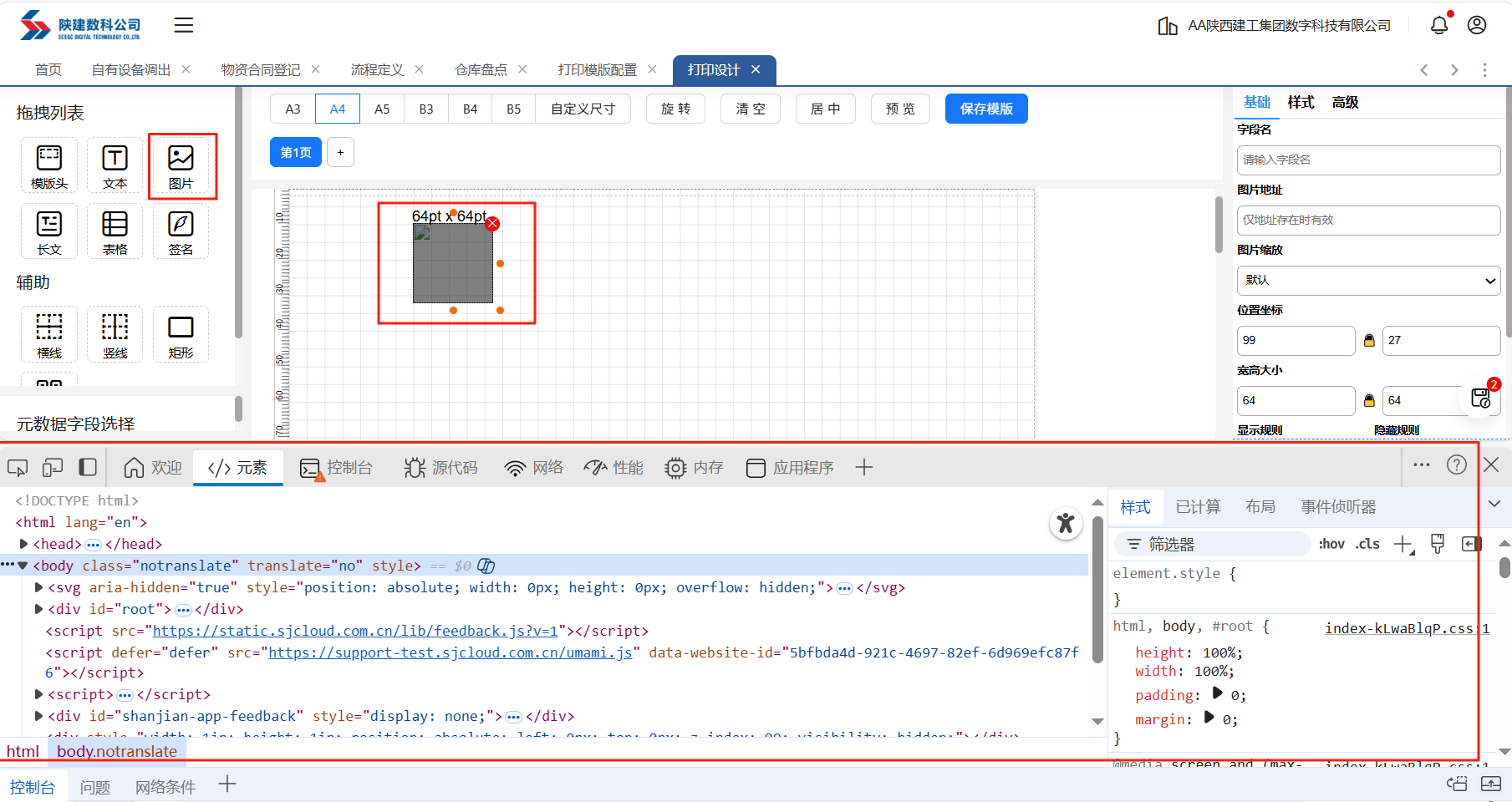Toggle :hov element state panel
1512x802 pixels.
pos(1331,545)
